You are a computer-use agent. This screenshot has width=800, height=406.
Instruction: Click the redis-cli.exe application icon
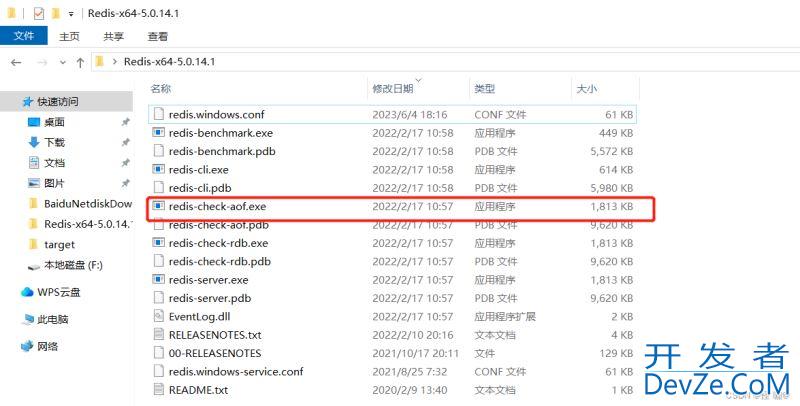159,169
